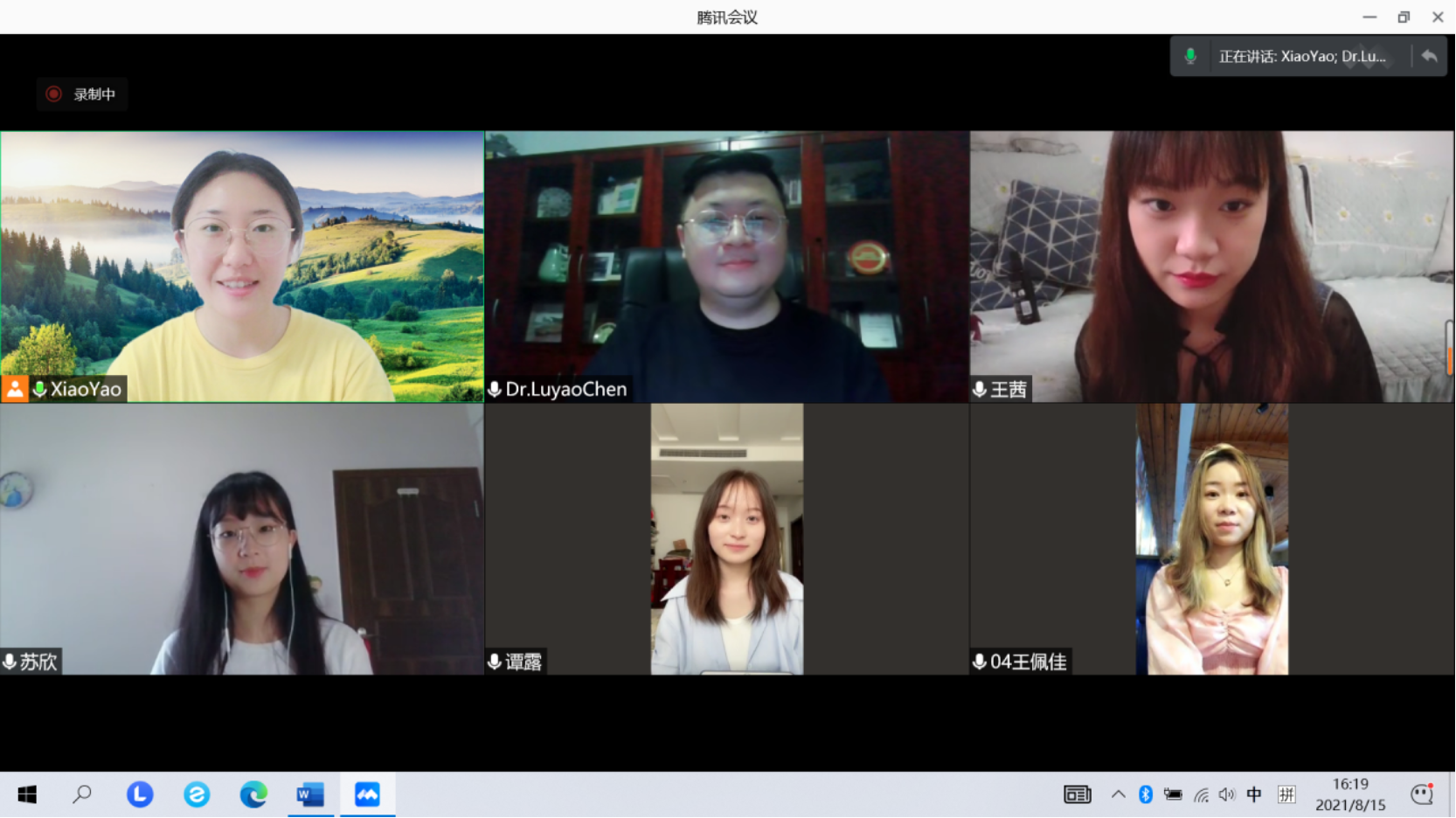Viewport: 1456px width, 818px height.
Task: Click the 拼 input method indicator
Action: 1286,794
